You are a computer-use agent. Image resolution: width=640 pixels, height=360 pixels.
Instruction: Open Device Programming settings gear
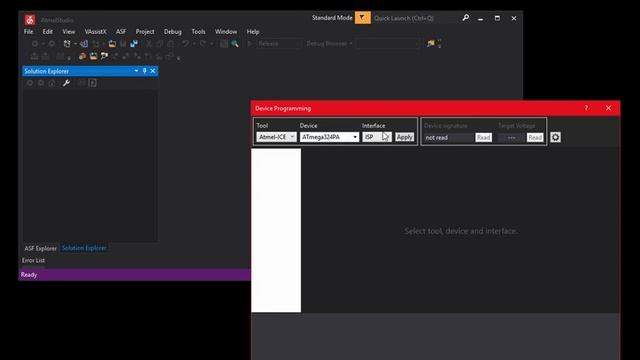click(x=556, y=137)
